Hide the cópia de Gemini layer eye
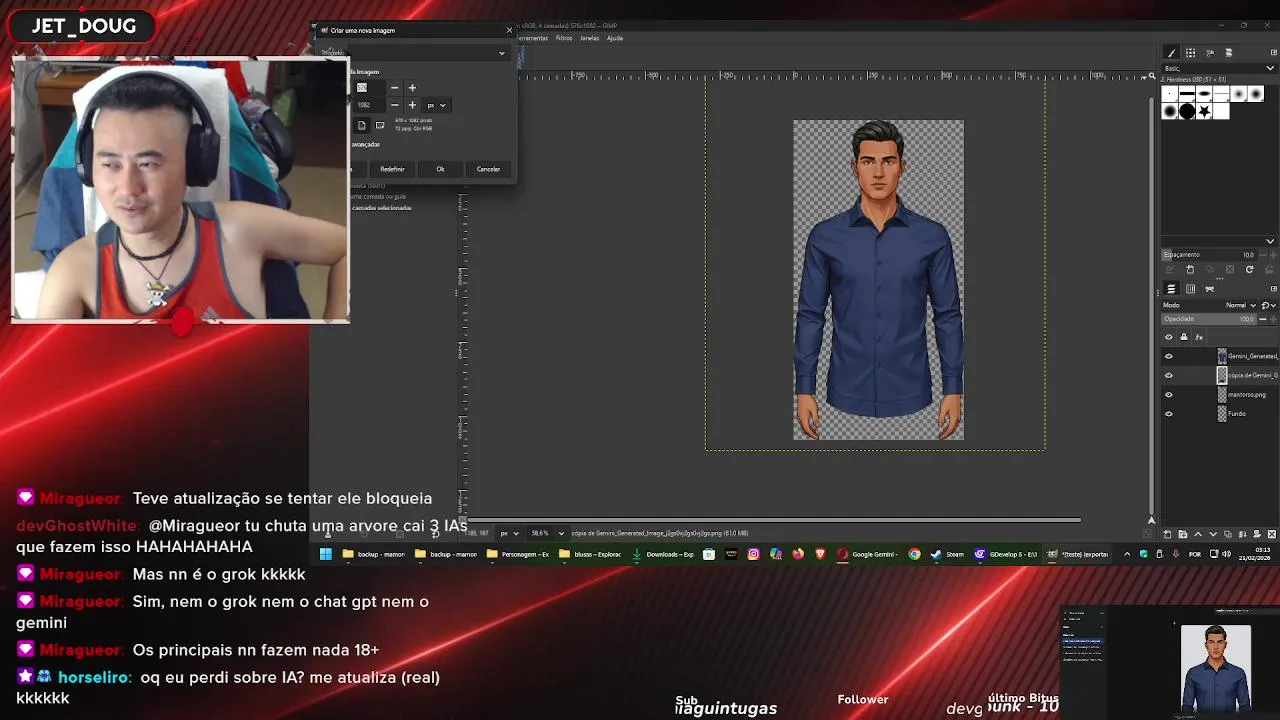This screenshot has height=720, width=1280. pyautogui.click(x=1168, y=376)
